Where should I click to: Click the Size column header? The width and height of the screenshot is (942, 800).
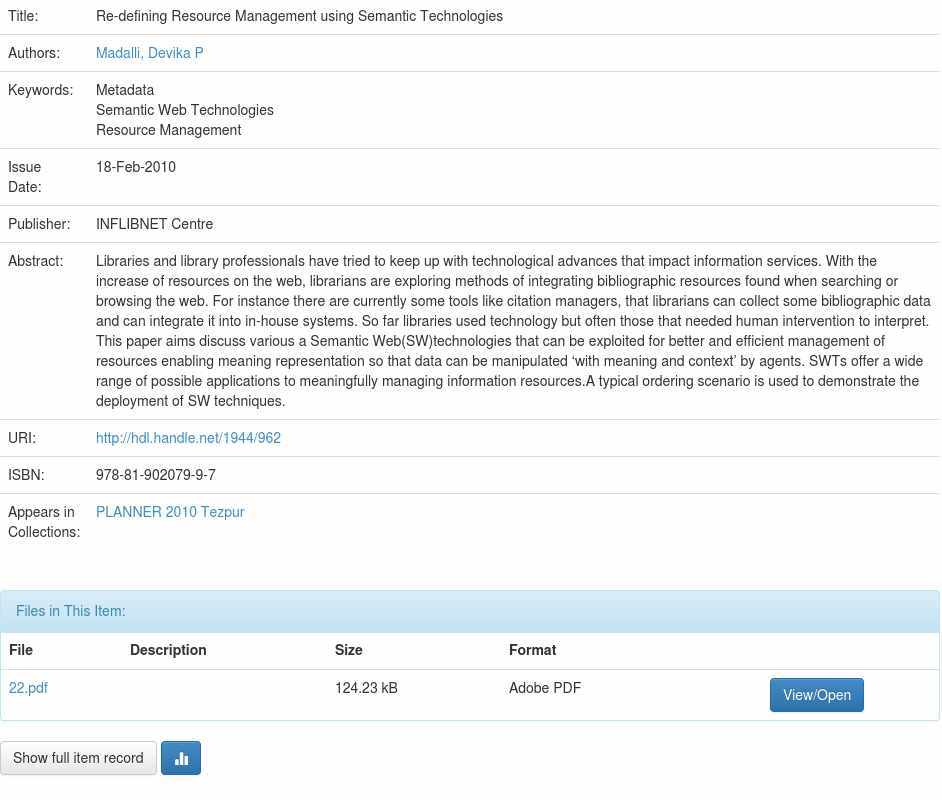tap(348, 650)
